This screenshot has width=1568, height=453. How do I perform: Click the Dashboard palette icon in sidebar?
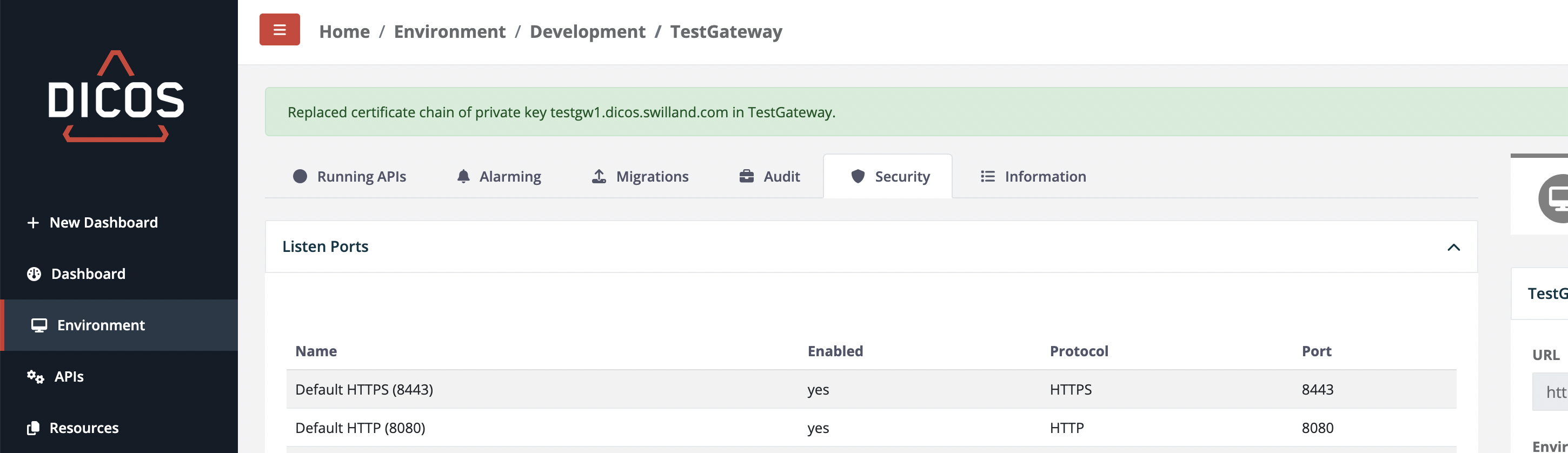click(34, 274)
